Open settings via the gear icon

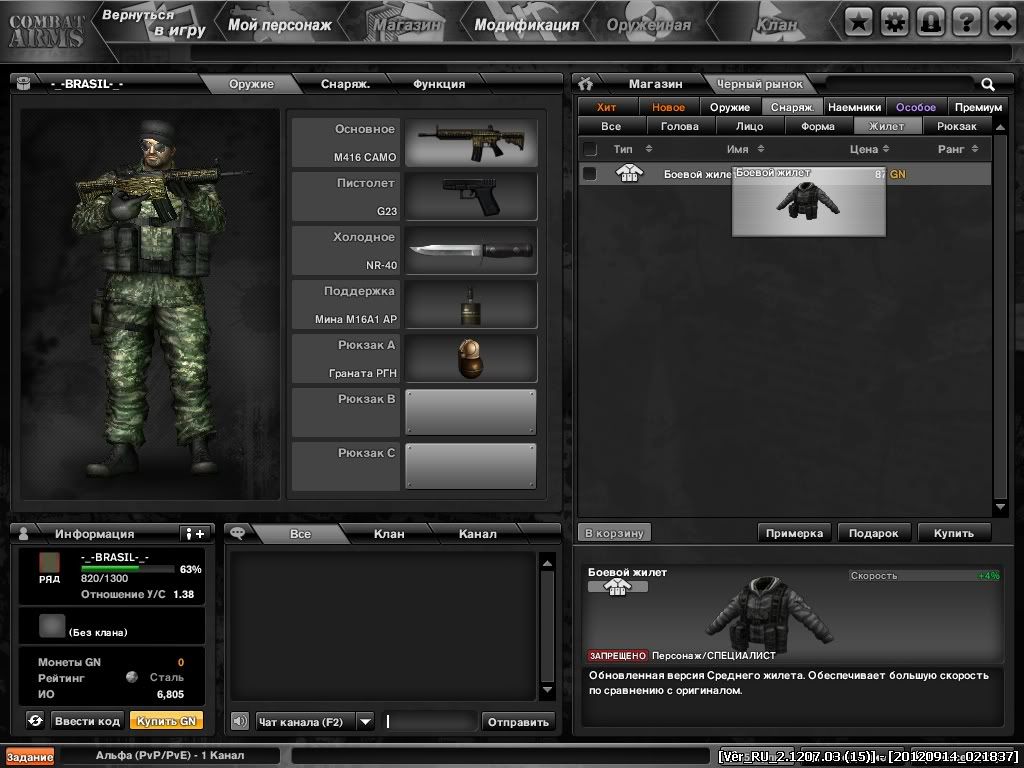[x=894, y=20]
